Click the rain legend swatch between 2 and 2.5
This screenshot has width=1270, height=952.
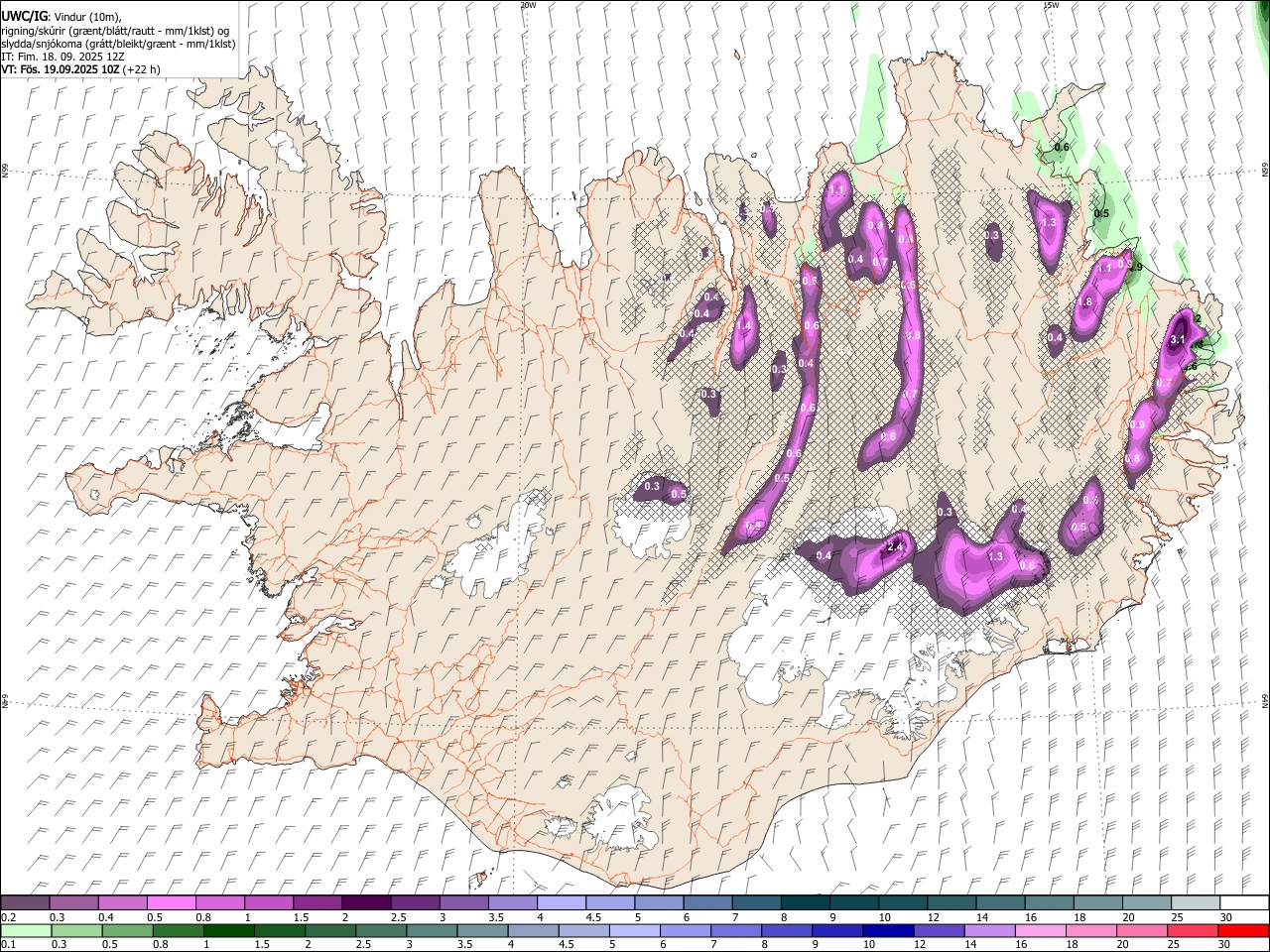click(x=330, y=930)
